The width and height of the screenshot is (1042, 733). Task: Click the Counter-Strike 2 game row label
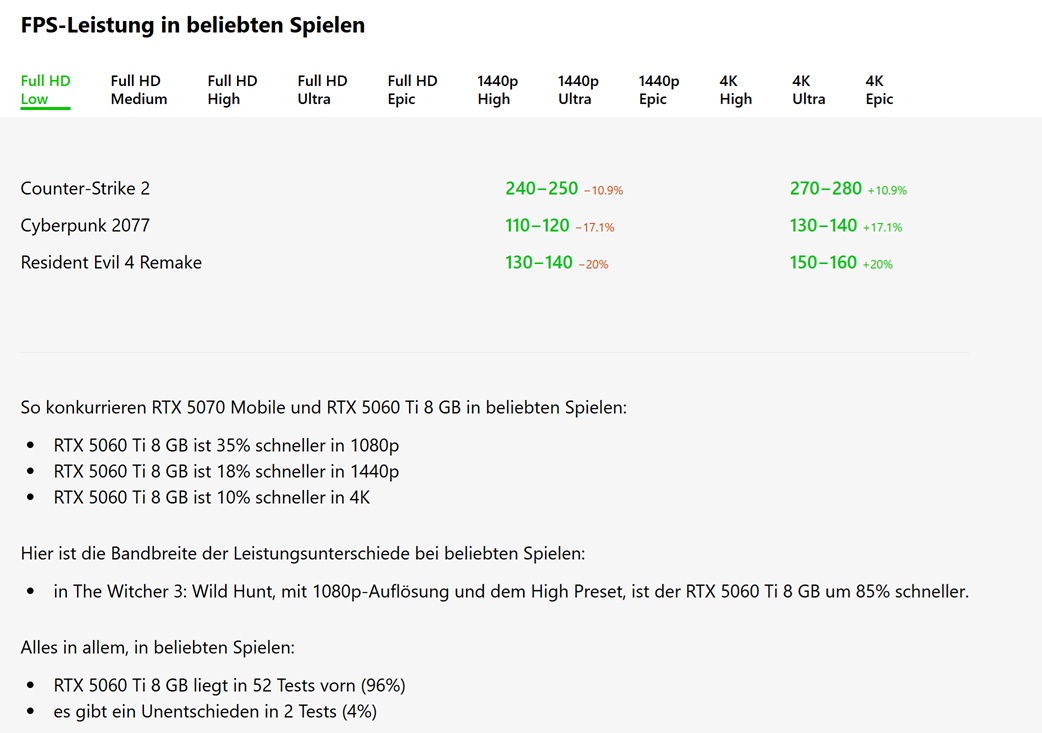point(85,189)
